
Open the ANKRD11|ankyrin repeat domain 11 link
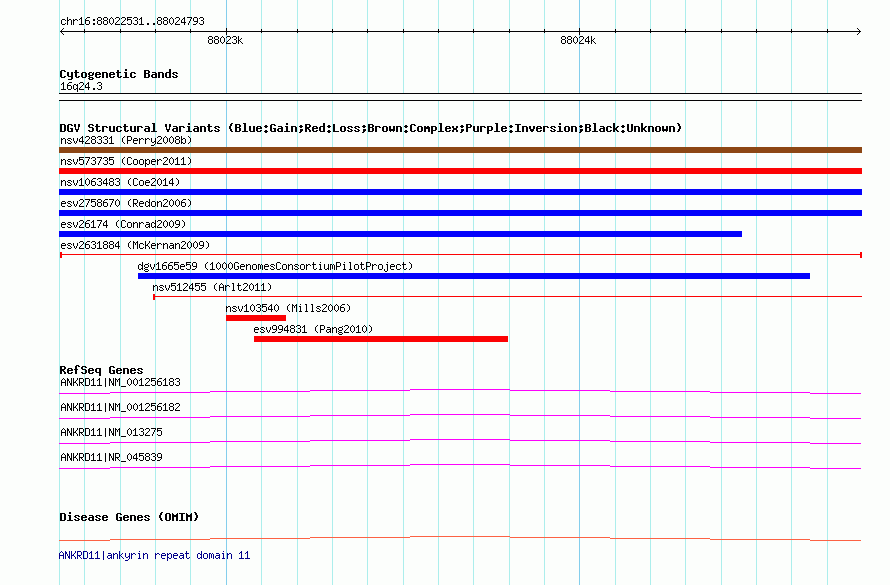[x=154, y=555]
